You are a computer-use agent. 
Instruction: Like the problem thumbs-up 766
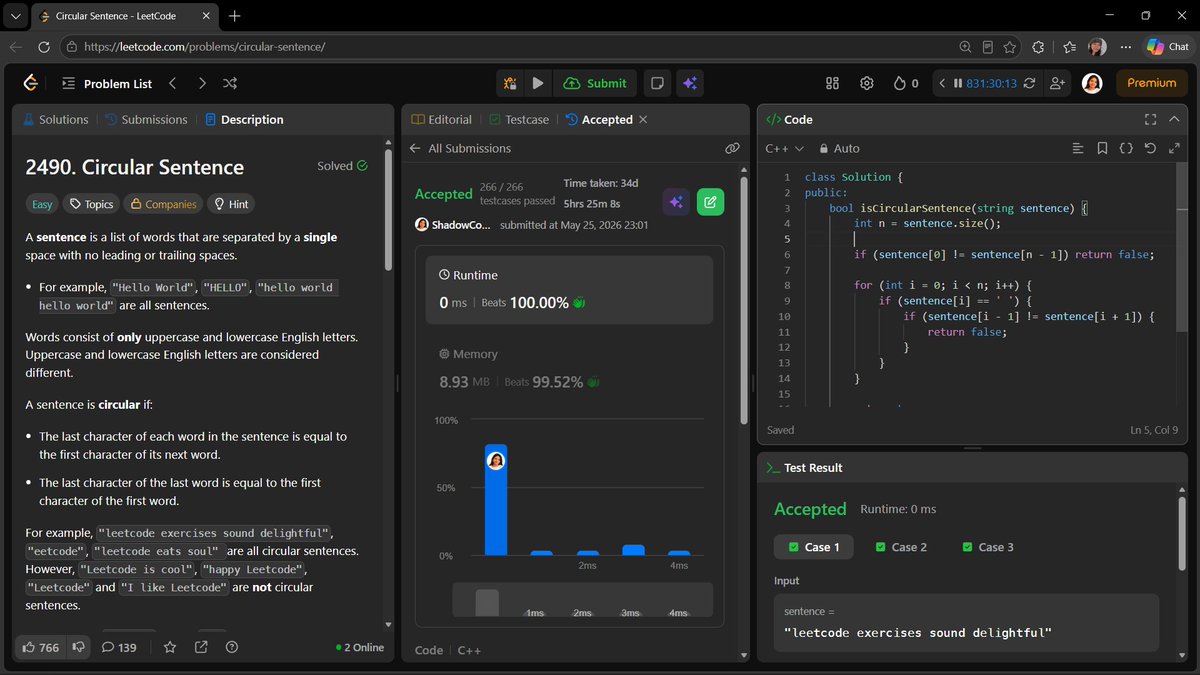coord(40,647)
